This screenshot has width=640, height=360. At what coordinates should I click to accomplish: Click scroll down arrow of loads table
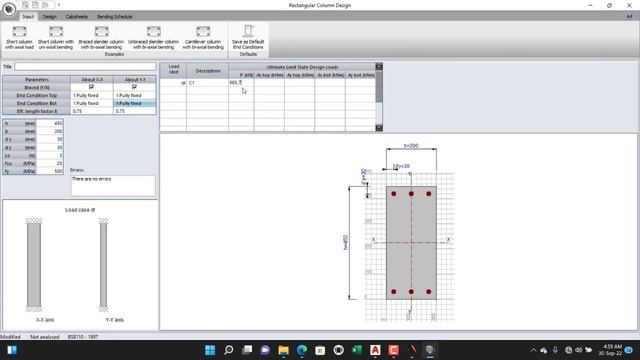[379, 128]
